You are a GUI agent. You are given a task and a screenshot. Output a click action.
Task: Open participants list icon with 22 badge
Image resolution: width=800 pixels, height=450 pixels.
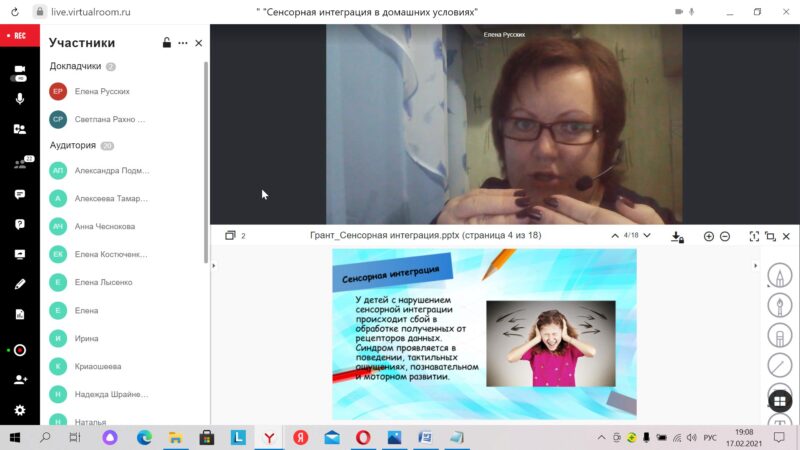tap(21, 163)
